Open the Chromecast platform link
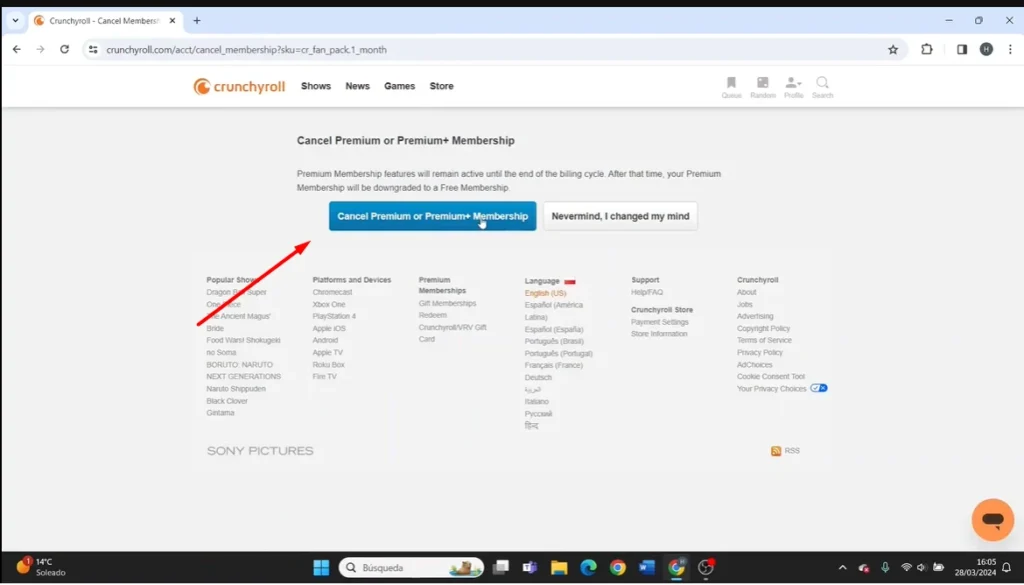The image size is (1024, 585). coord(332,292)
